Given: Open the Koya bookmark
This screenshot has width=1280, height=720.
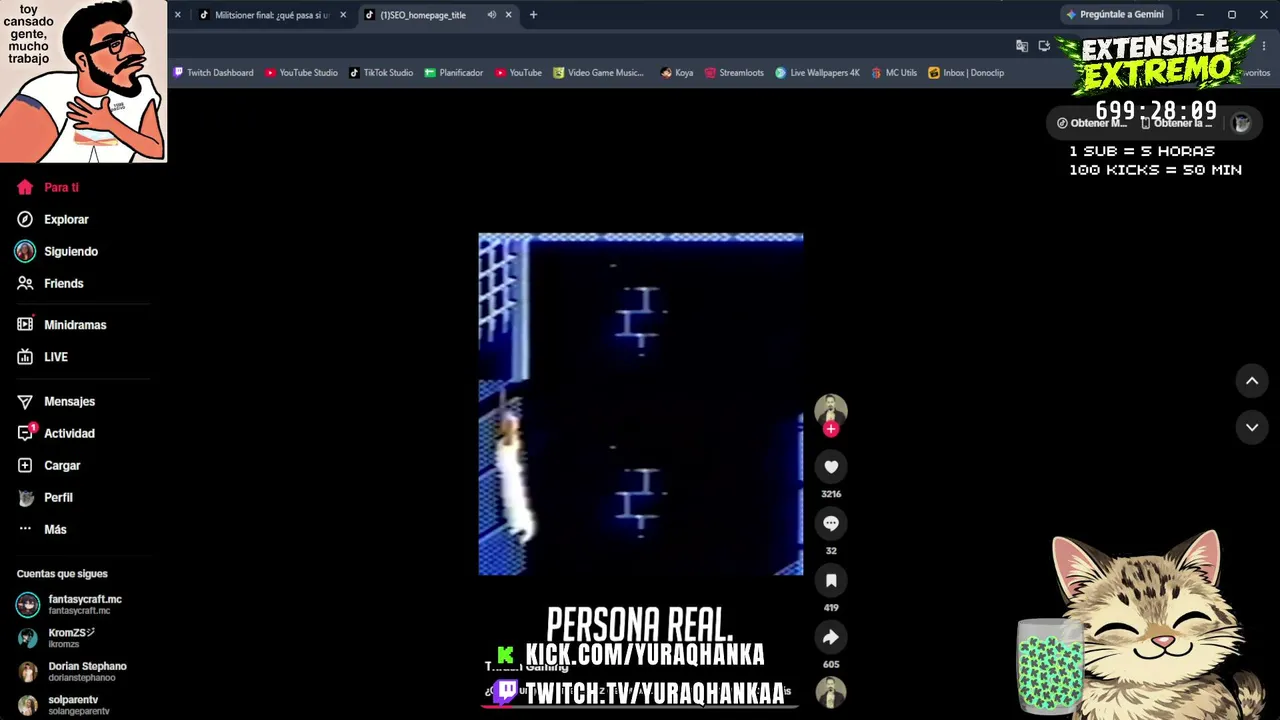Looking at the screenshot, I should point(677,73).
